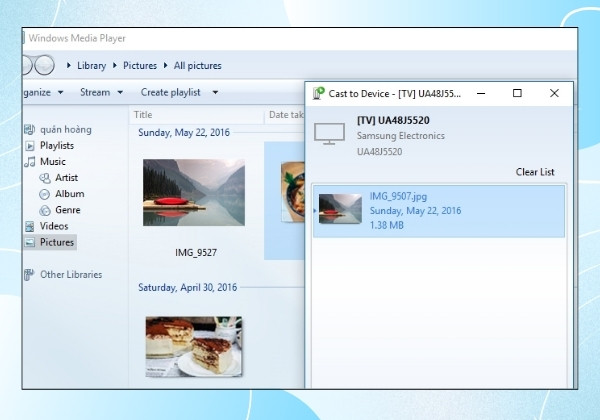Open the Pictures breadcrumb
This screenshot has width=600, height=420.
pyautogui.click(x=140, y=65)
